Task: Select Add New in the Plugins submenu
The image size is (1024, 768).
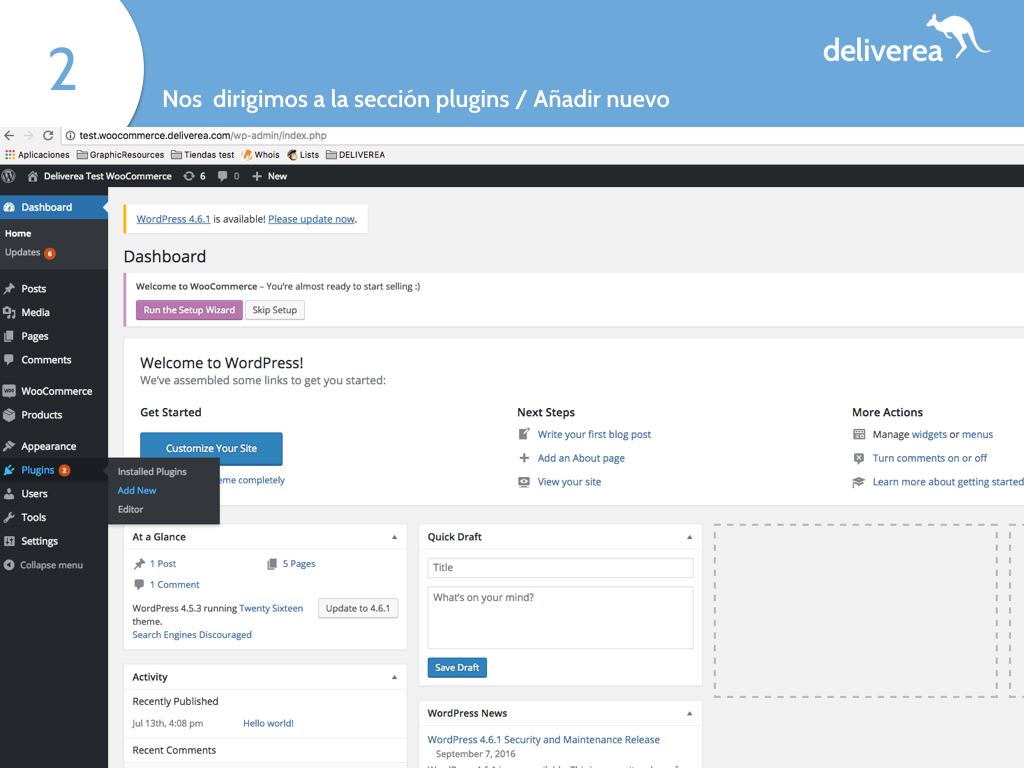Action: click(x=137, y=490)
